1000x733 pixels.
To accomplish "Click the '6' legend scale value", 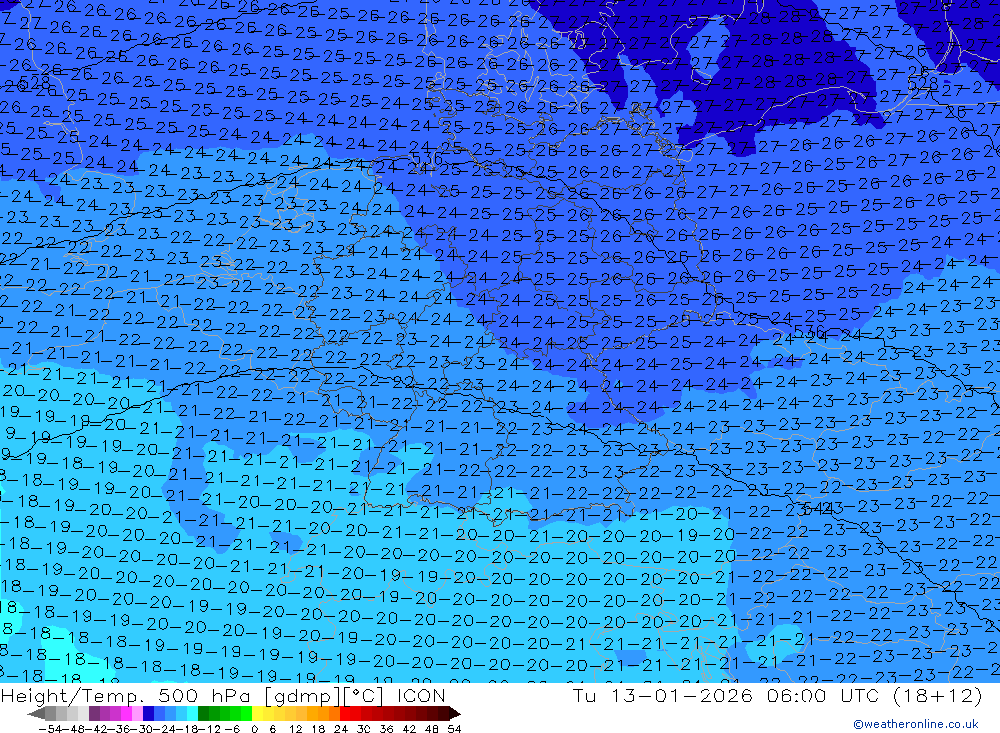I will [x=272, y=729].
